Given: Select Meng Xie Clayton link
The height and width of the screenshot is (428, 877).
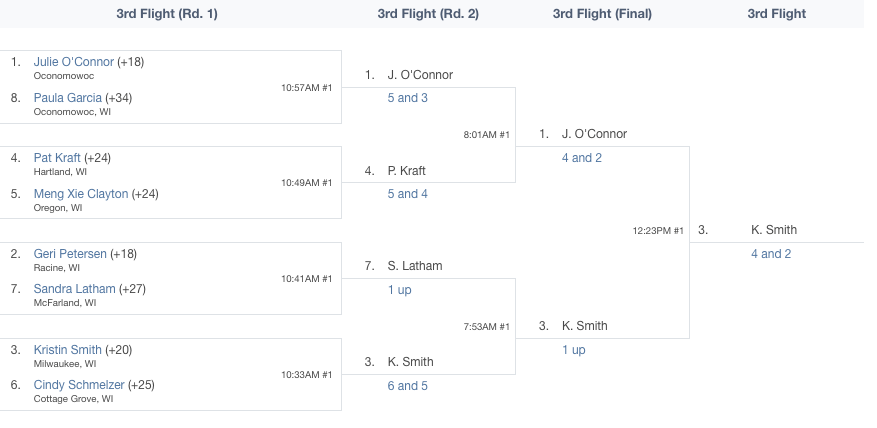Looking at the screenshot, I should tap(81, 194).
